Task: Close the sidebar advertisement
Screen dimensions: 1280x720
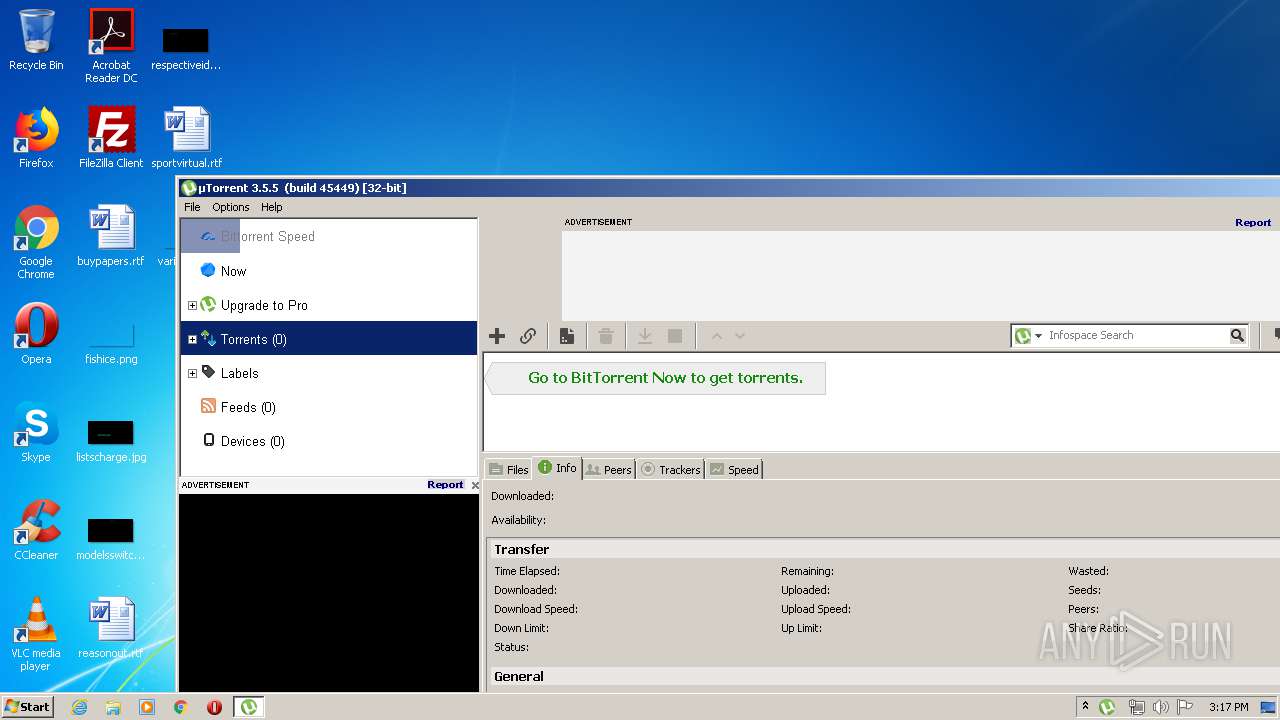Action: click(x=475, y=485)
